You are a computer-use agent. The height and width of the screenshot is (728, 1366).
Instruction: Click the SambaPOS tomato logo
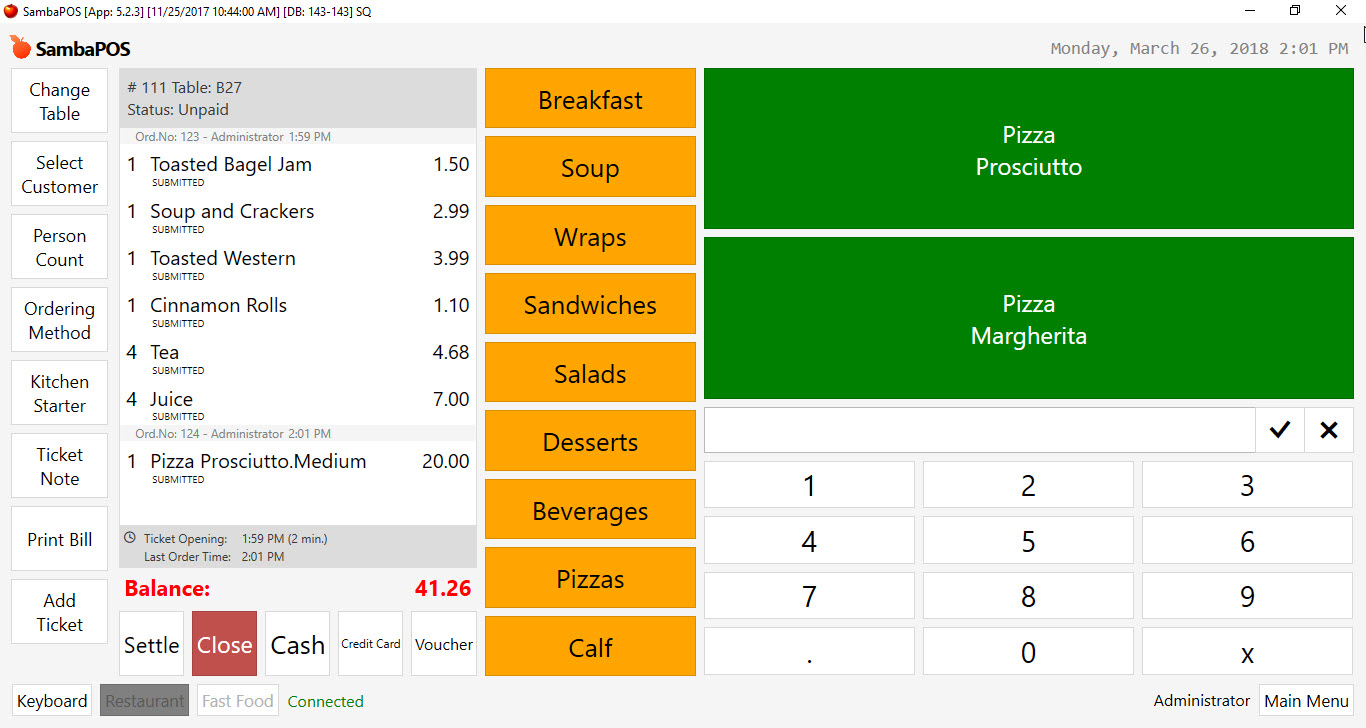(20, 47)
